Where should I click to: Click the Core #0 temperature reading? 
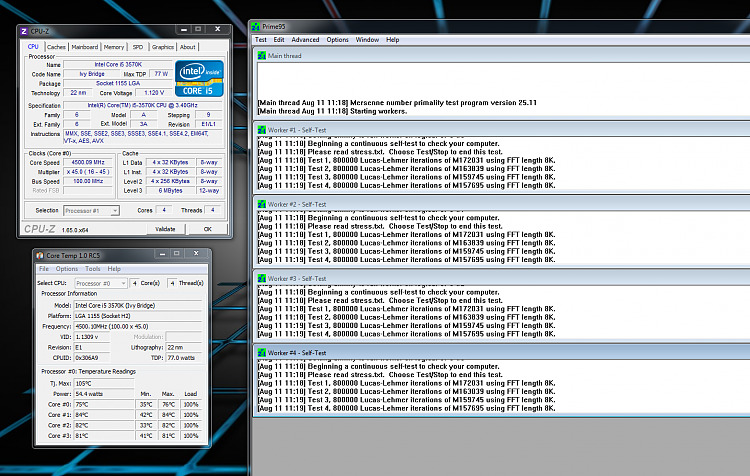[104, 404]
